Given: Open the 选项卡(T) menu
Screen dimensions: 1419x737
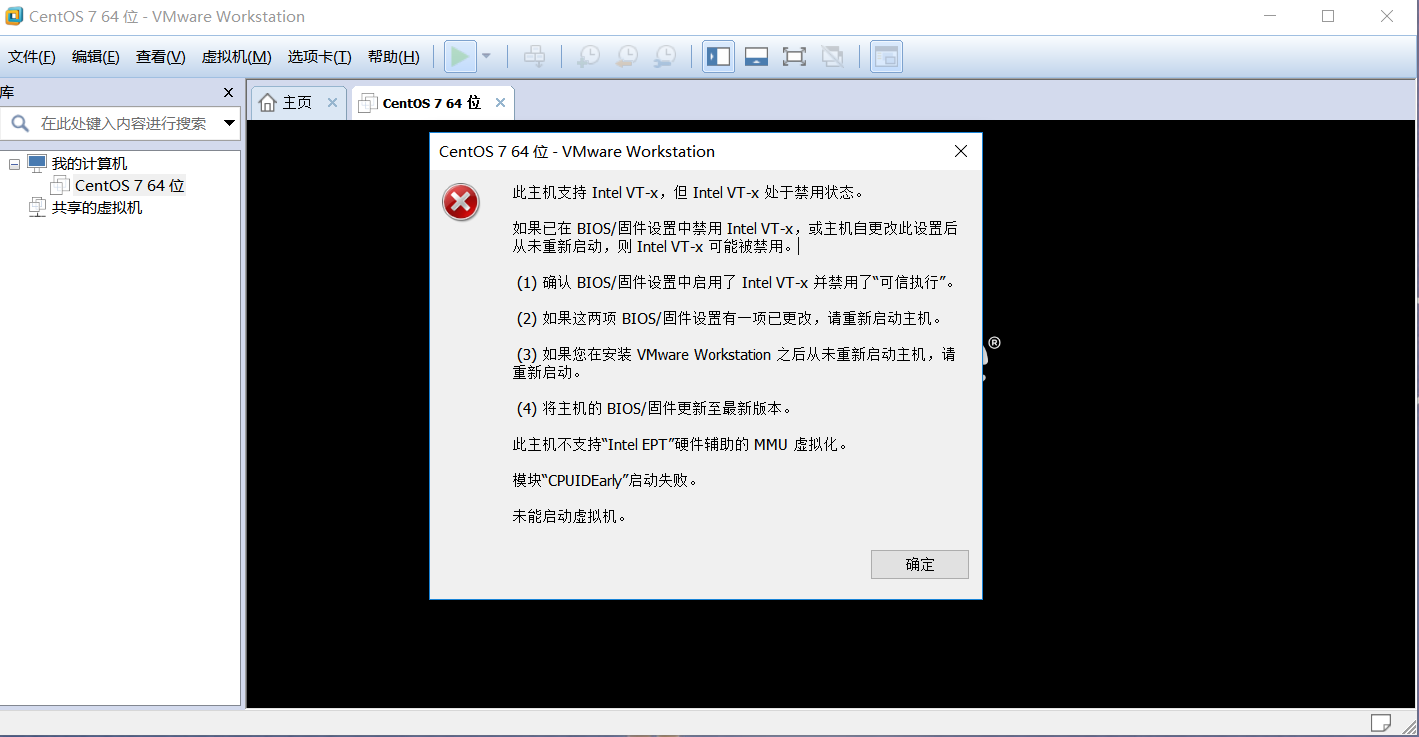Looking at the screenshot, I should tap(319, 57).
